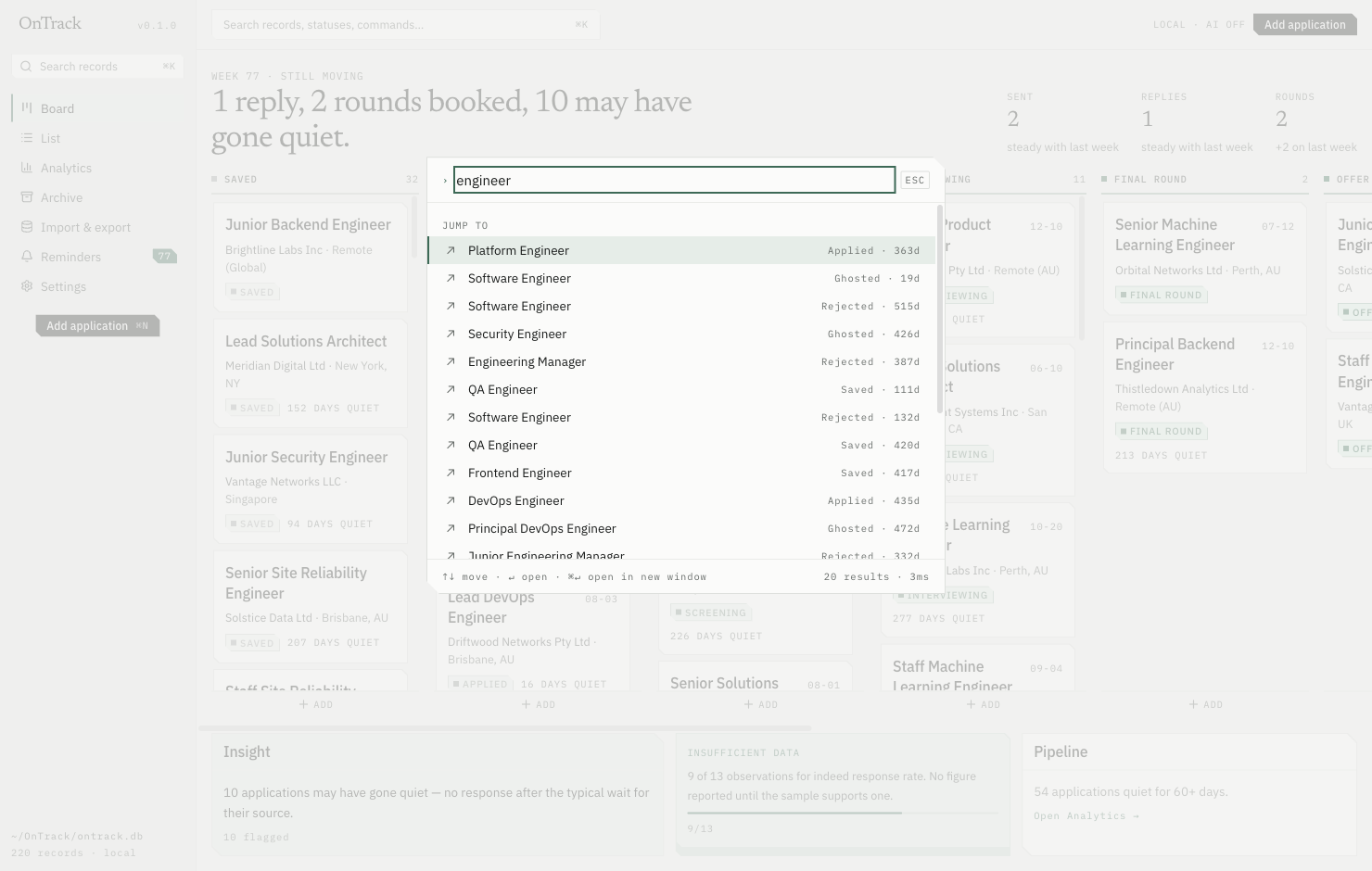Click the "10 flagged" text in Insight

pos(256,837)
